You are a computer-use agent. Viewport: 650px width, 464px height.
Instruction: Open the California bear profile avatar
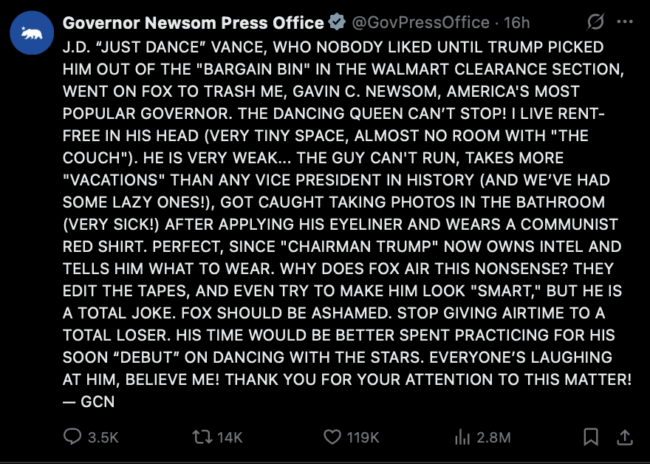[32, 33]
